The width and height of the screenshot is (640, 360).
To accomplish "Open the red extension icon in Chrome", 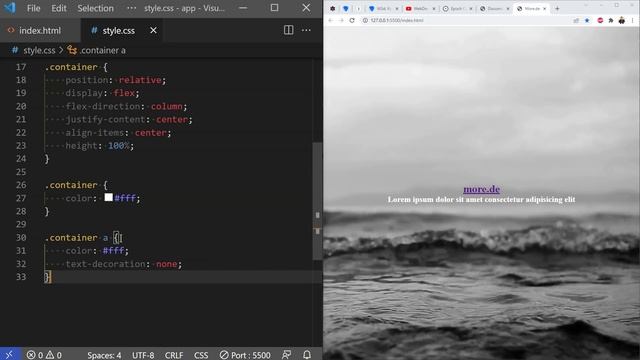I will point(600,20).
